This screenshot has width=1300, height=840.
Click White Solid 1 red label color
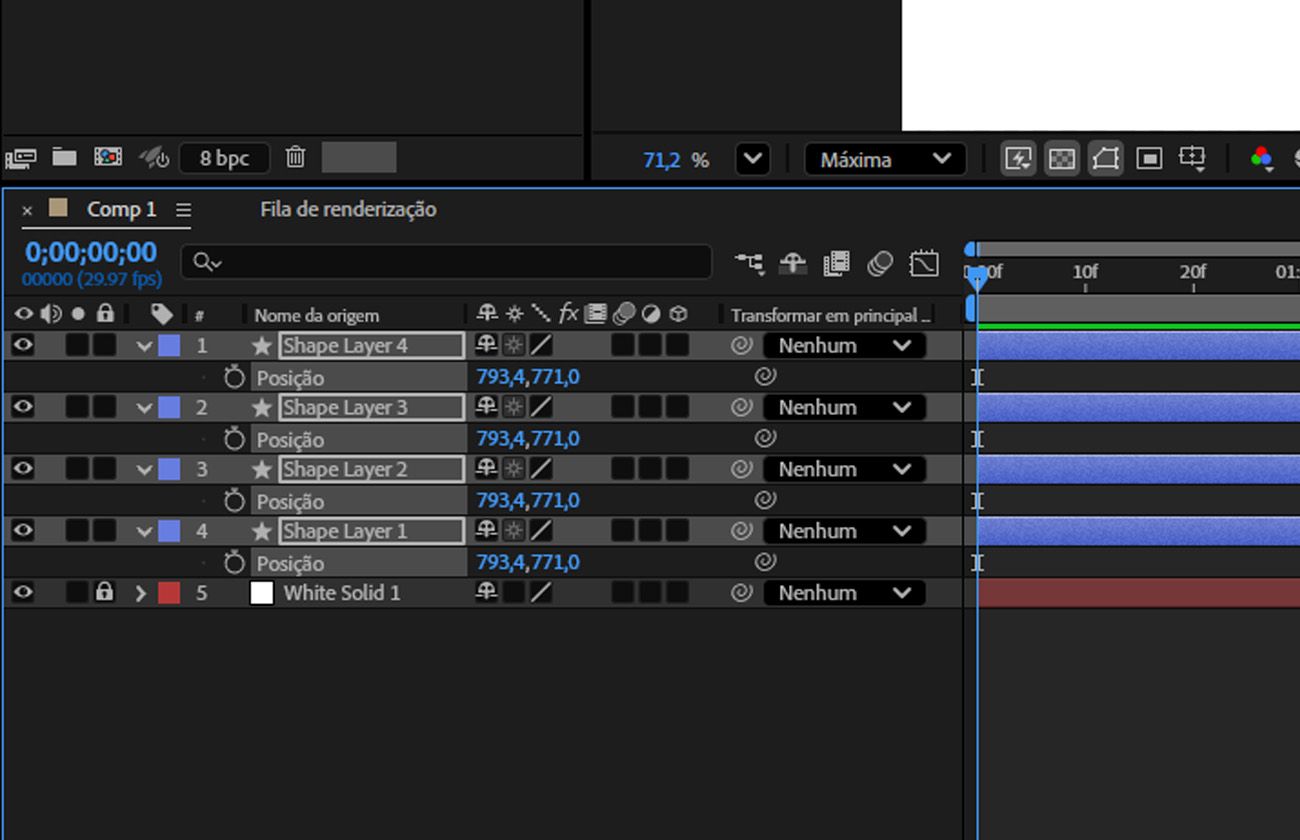tap(169, 593)
